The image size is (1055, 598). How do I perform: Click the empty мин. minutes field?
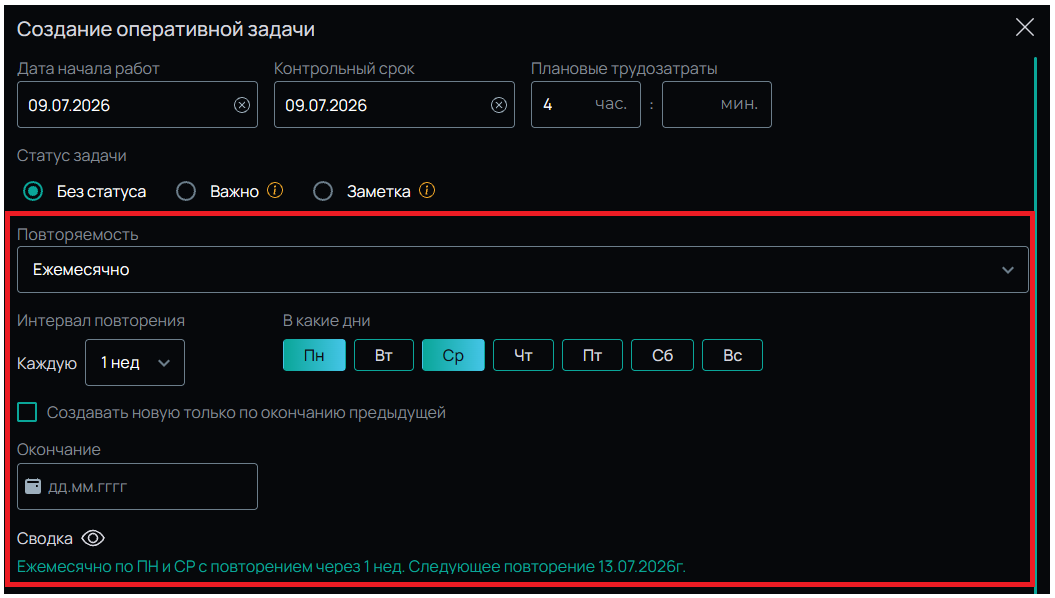coord(717,104)
